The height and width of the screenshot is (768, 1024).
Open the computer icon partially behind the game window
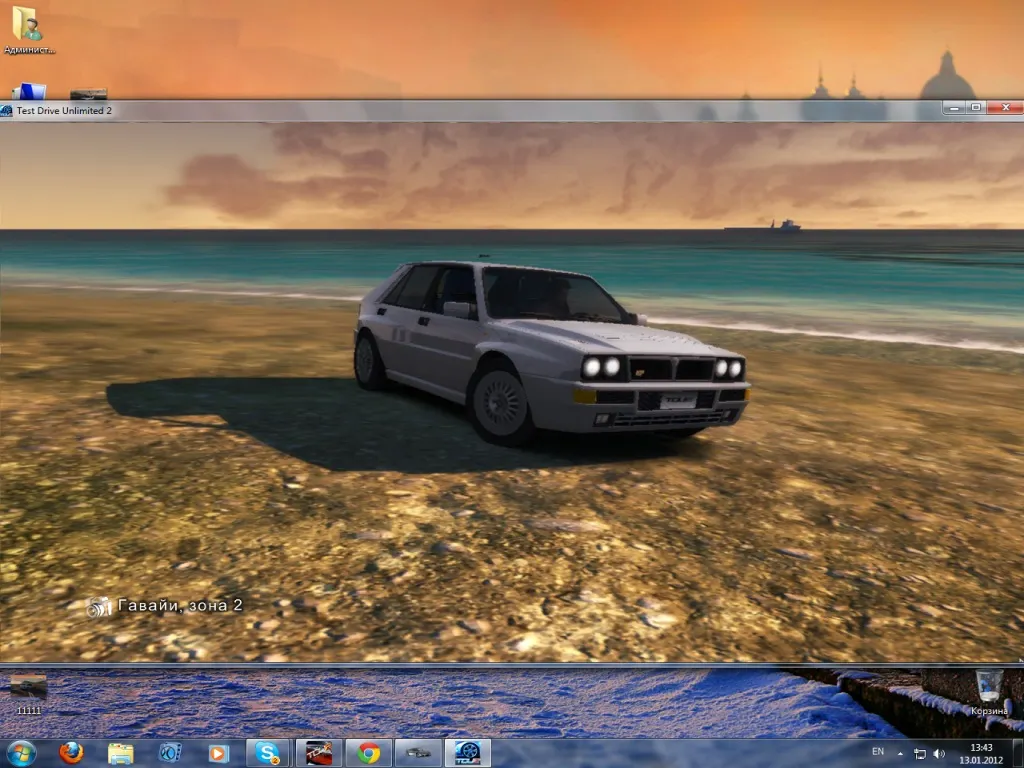[x=29, y=91]
